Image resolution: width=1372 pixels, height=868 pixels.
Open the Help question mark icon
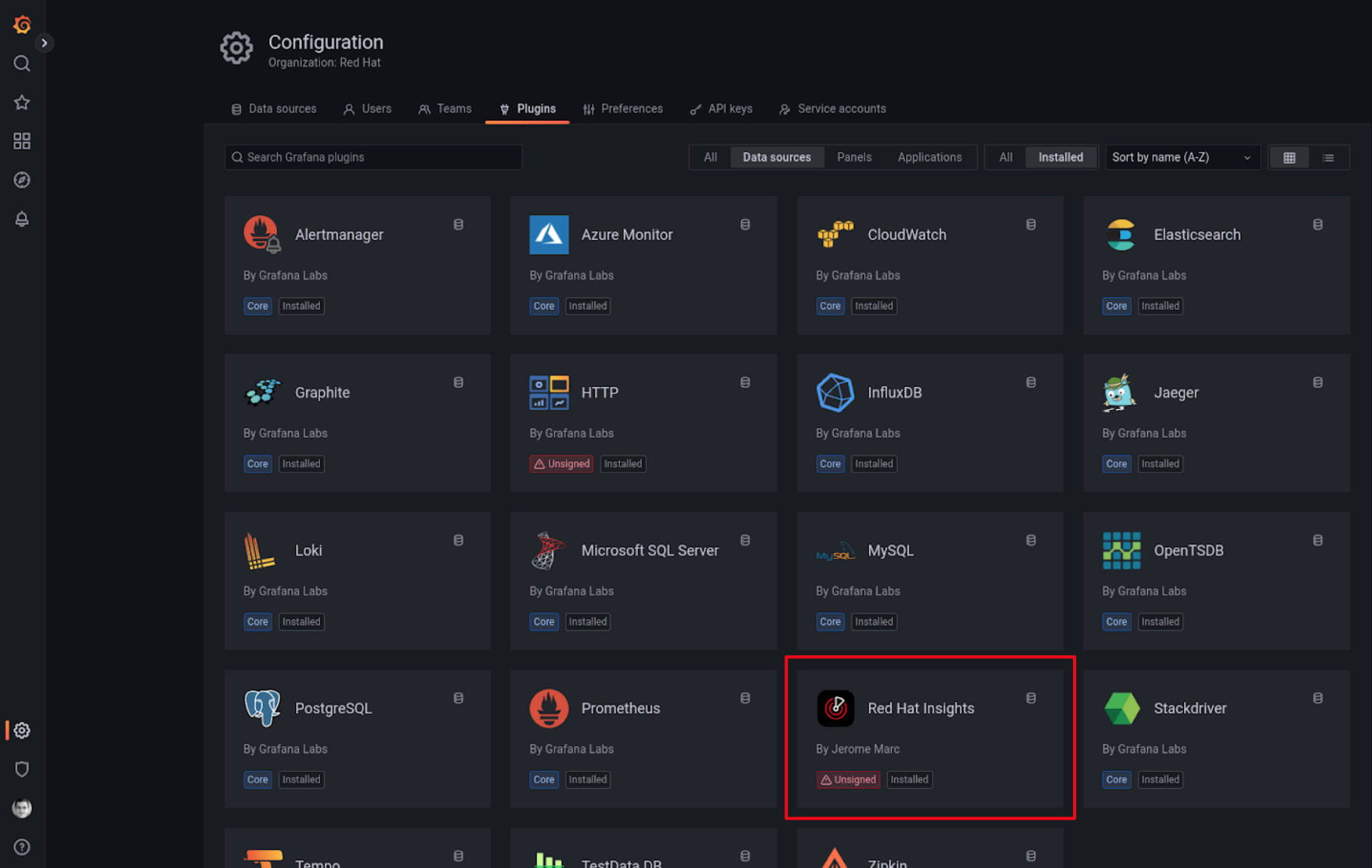22,847
